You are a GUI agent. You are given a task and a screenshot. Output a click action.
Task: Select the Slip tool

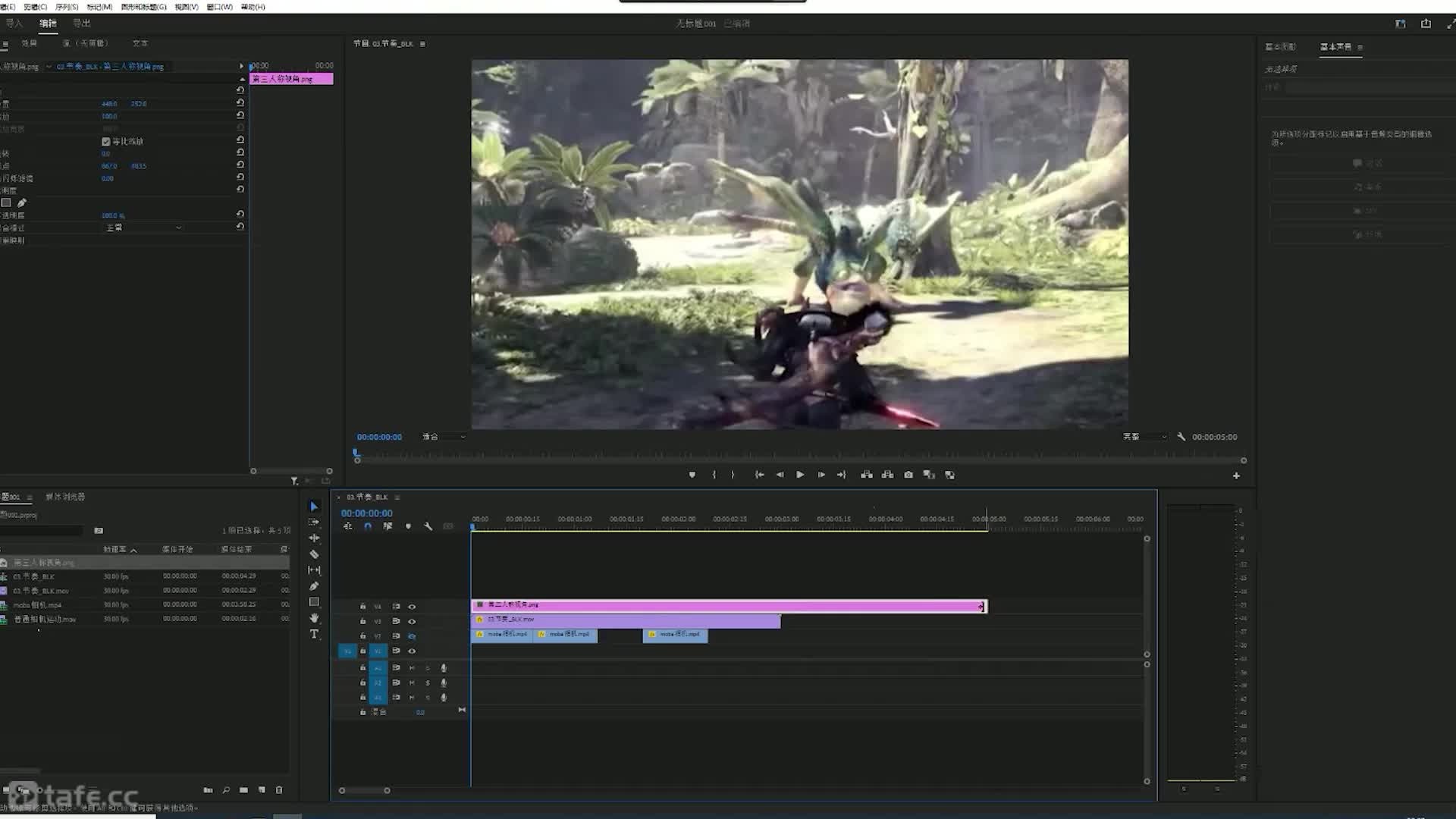[x=314, y=570]
